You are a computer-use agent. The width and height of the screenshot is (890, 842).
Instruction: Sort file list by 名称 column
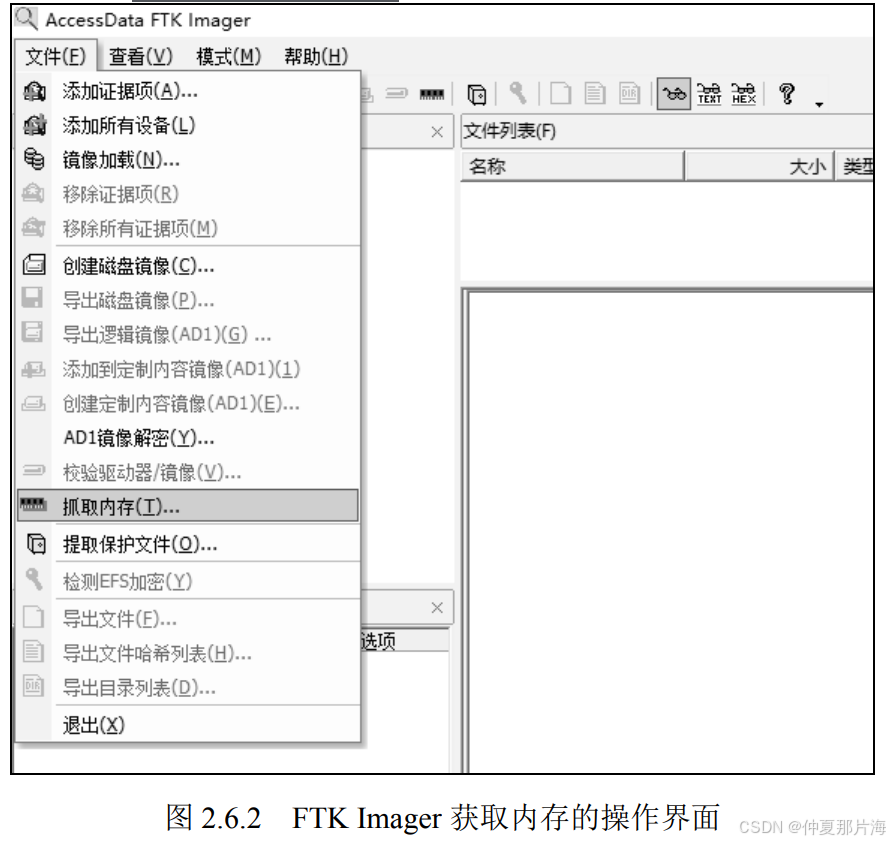[573, 166]
